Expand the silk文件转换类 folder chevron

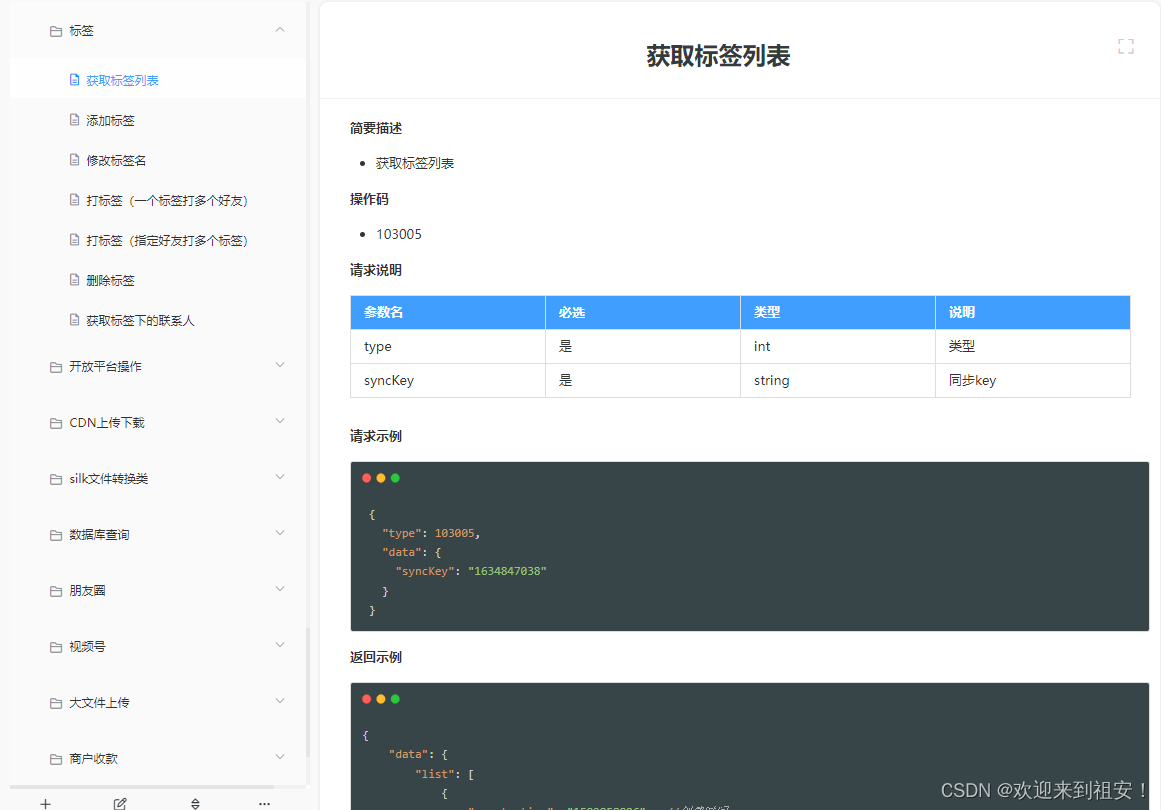tap(280, 477)
